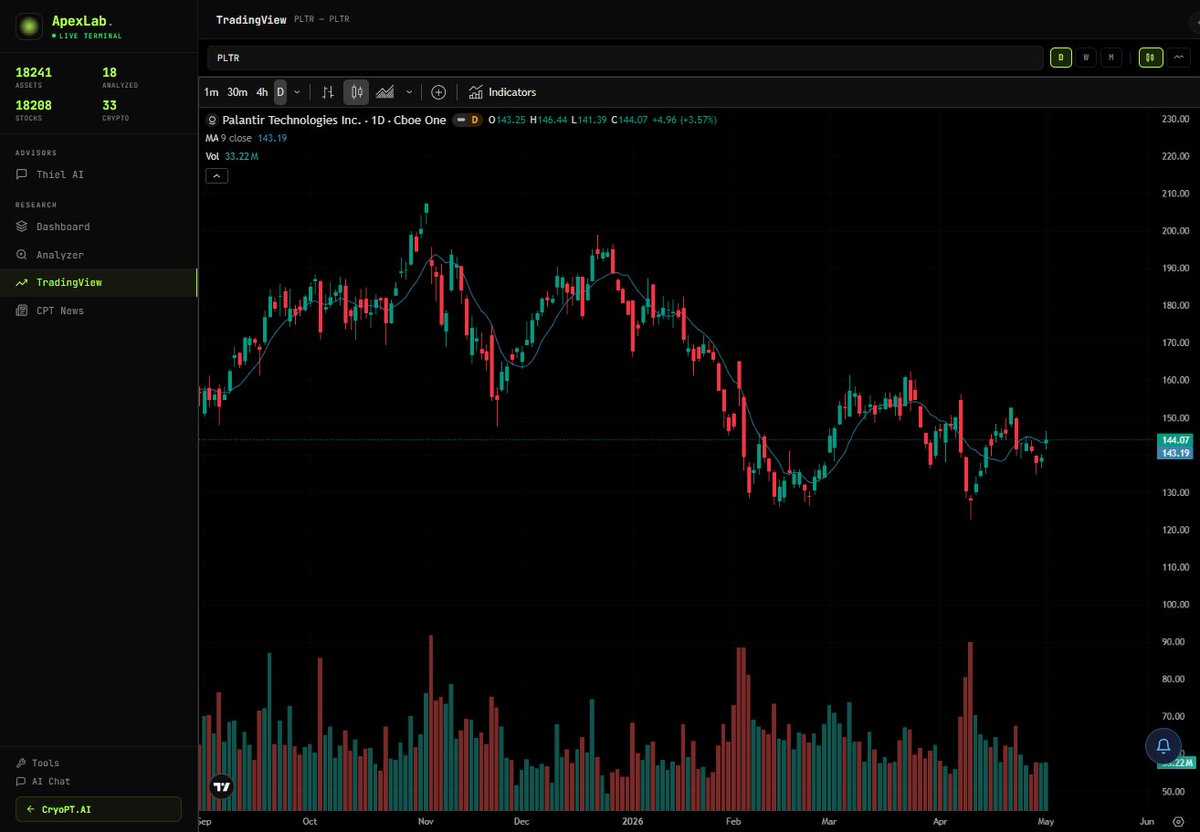This screenshot has width=1200, height=832.
Task: Expand the timeframe interval dropdown arrow
Action: (297, 92)
